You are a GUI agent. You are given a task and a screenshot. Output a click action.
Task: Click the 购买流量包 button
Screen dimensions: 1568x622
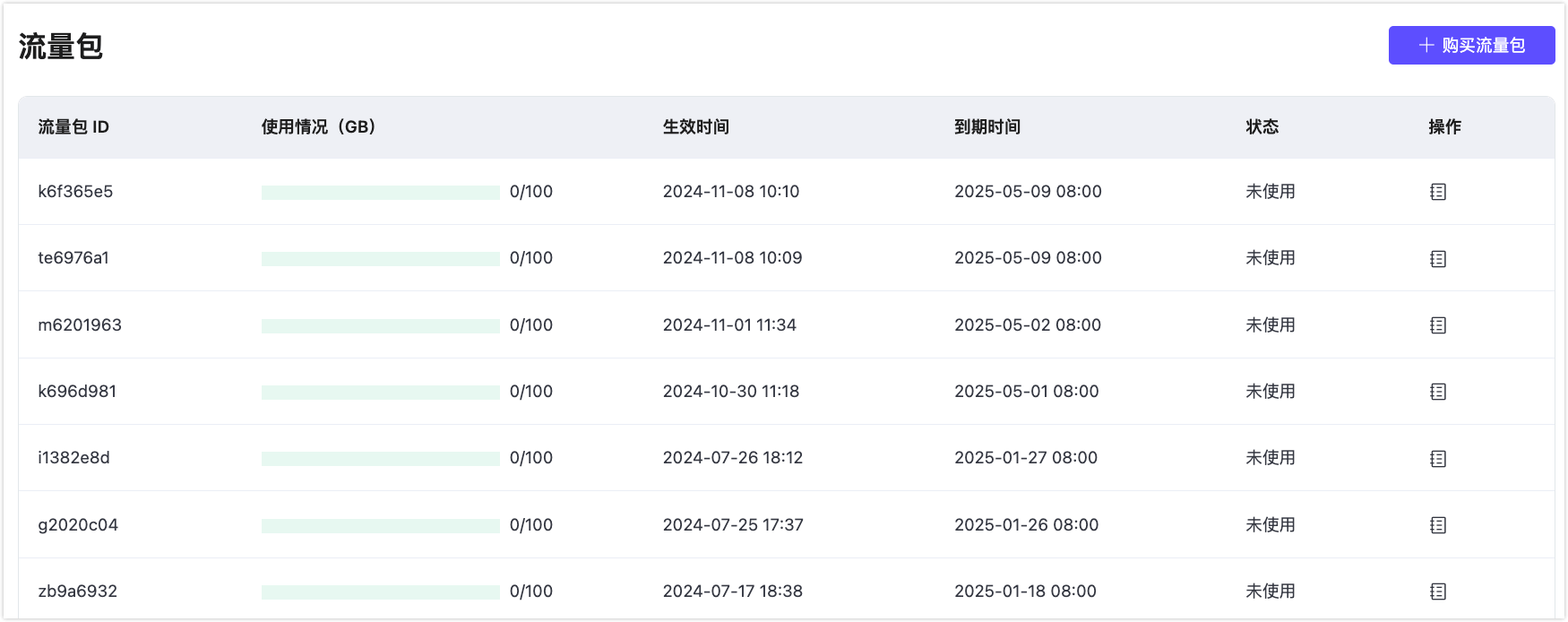(x=1471, y=46)
